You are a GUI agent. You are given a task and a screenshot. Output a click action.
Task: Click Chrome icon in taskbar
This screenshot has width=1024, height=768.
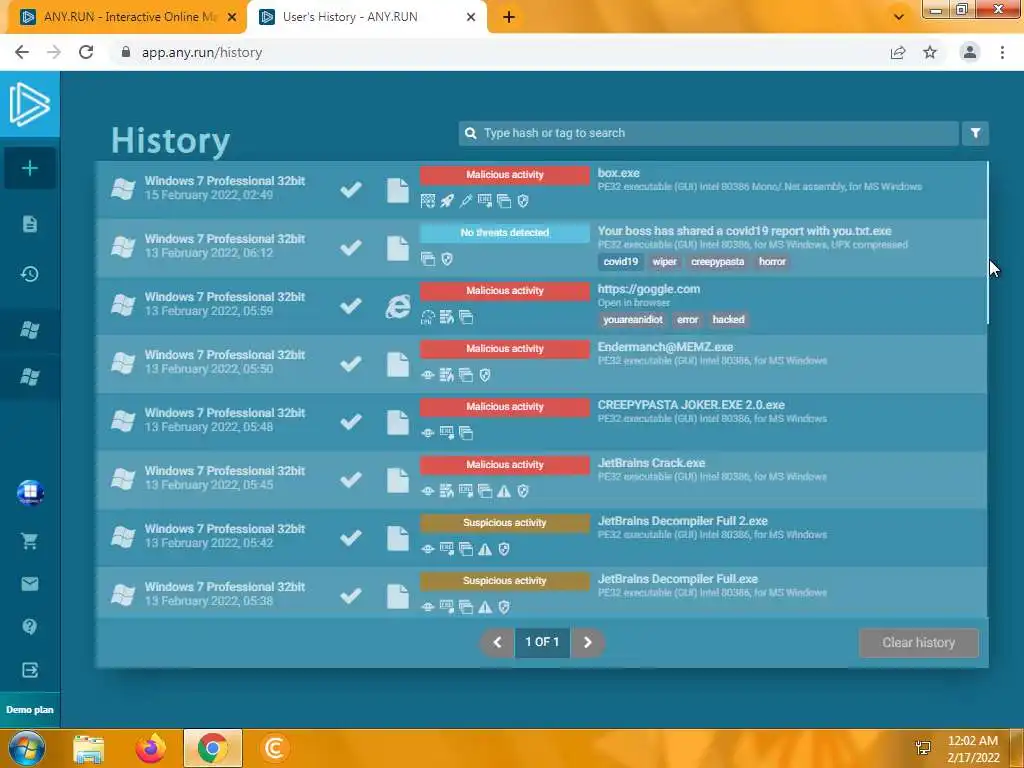212,748
